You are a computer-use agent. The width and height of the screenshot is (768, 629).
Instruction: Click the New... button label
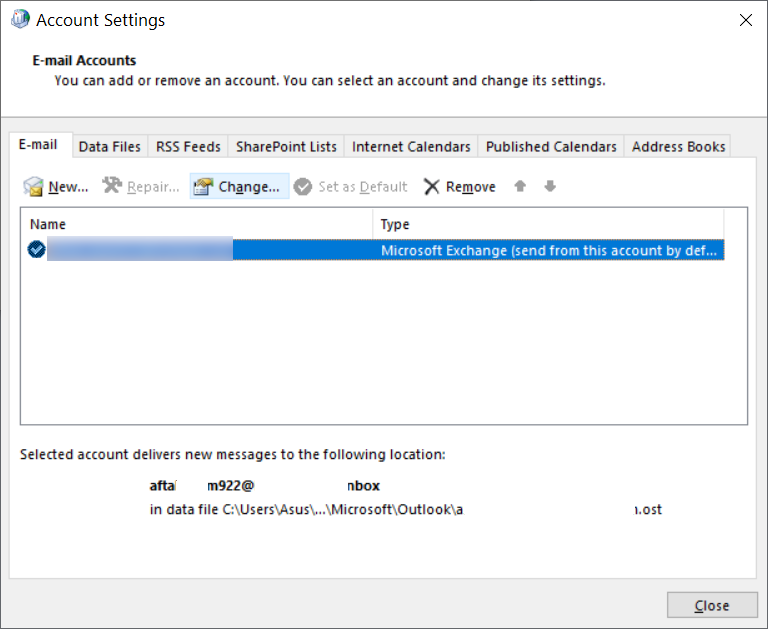point(69,187)
